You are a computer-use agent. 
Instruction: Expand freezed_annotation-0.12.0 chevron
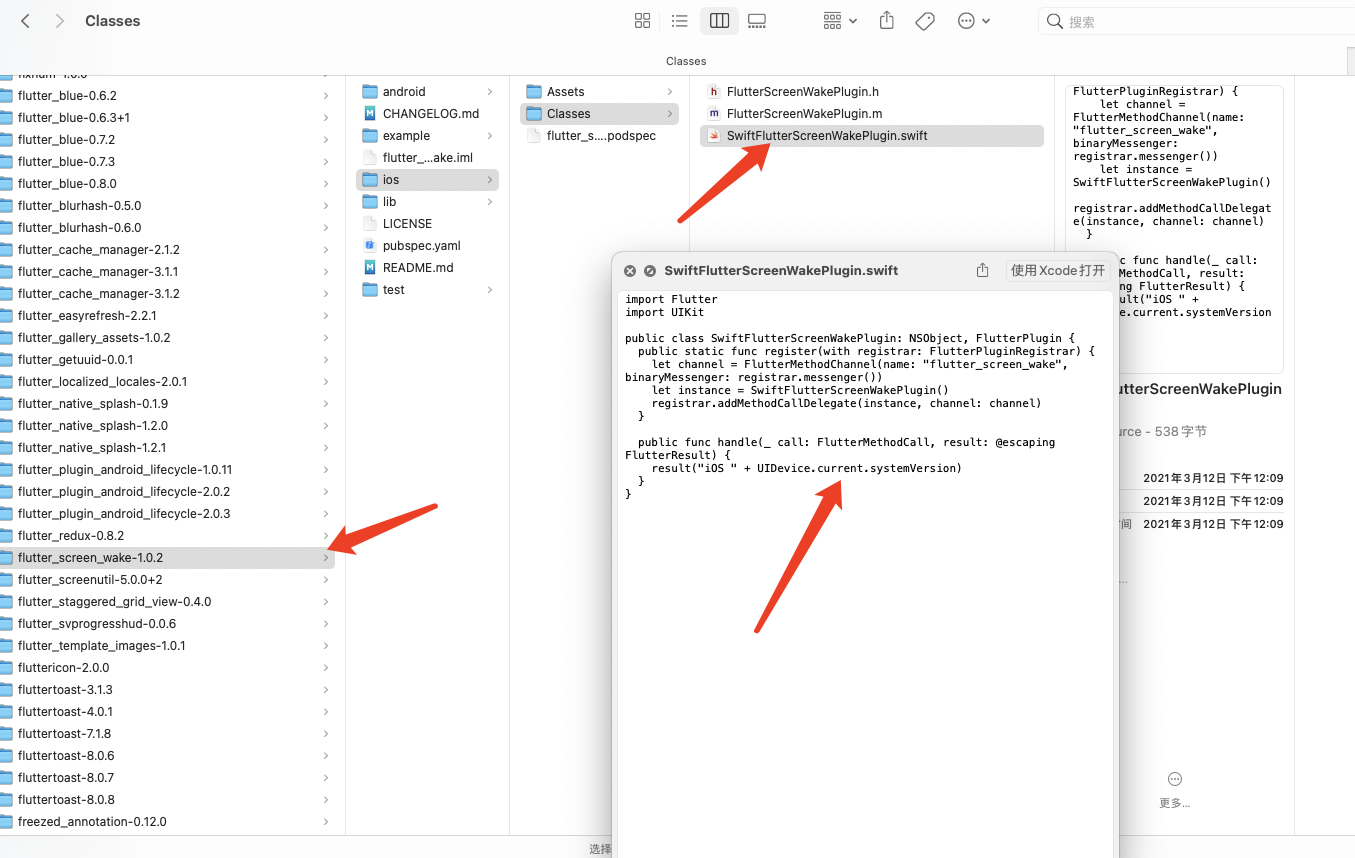coord(326,822)
